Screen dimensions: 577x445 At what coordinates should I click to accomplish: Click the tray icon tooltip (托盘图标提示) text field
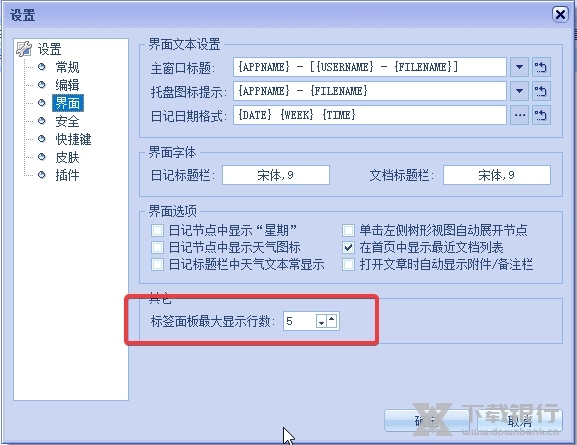[x=369, y=91]
